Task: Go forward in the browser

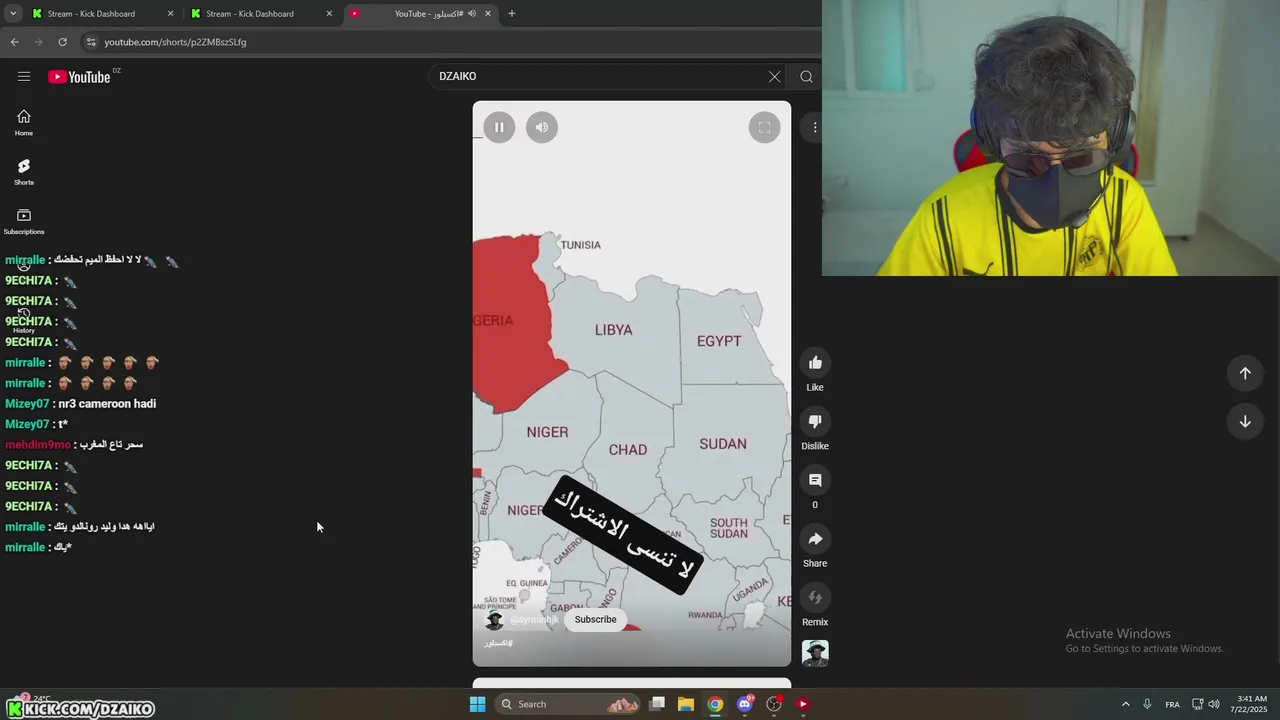Action: pyautogui.click(x=38, y=42)
